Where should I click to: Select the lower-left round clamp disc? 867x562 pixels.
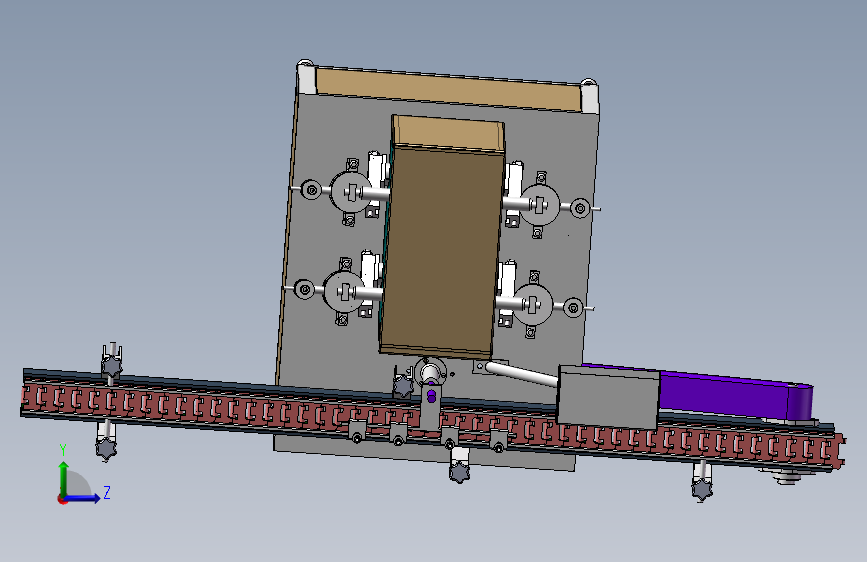tap(344, 291)
